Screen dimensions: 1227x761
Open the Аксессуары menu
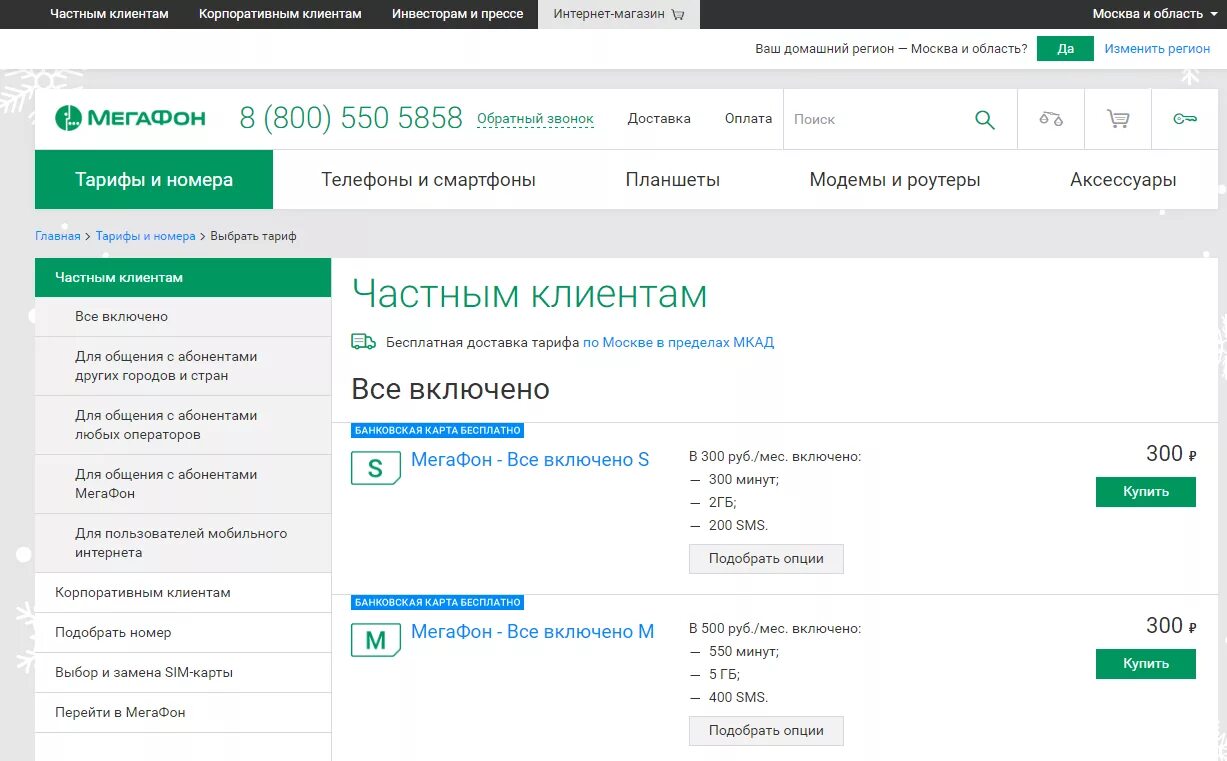(x=1123, y=180)
